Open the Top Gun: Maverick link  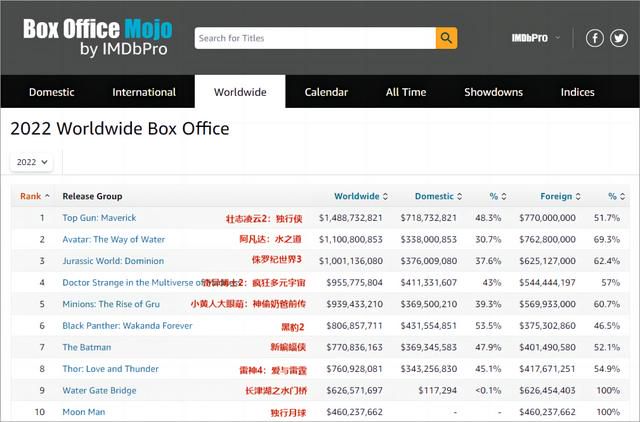coord(99,218)
